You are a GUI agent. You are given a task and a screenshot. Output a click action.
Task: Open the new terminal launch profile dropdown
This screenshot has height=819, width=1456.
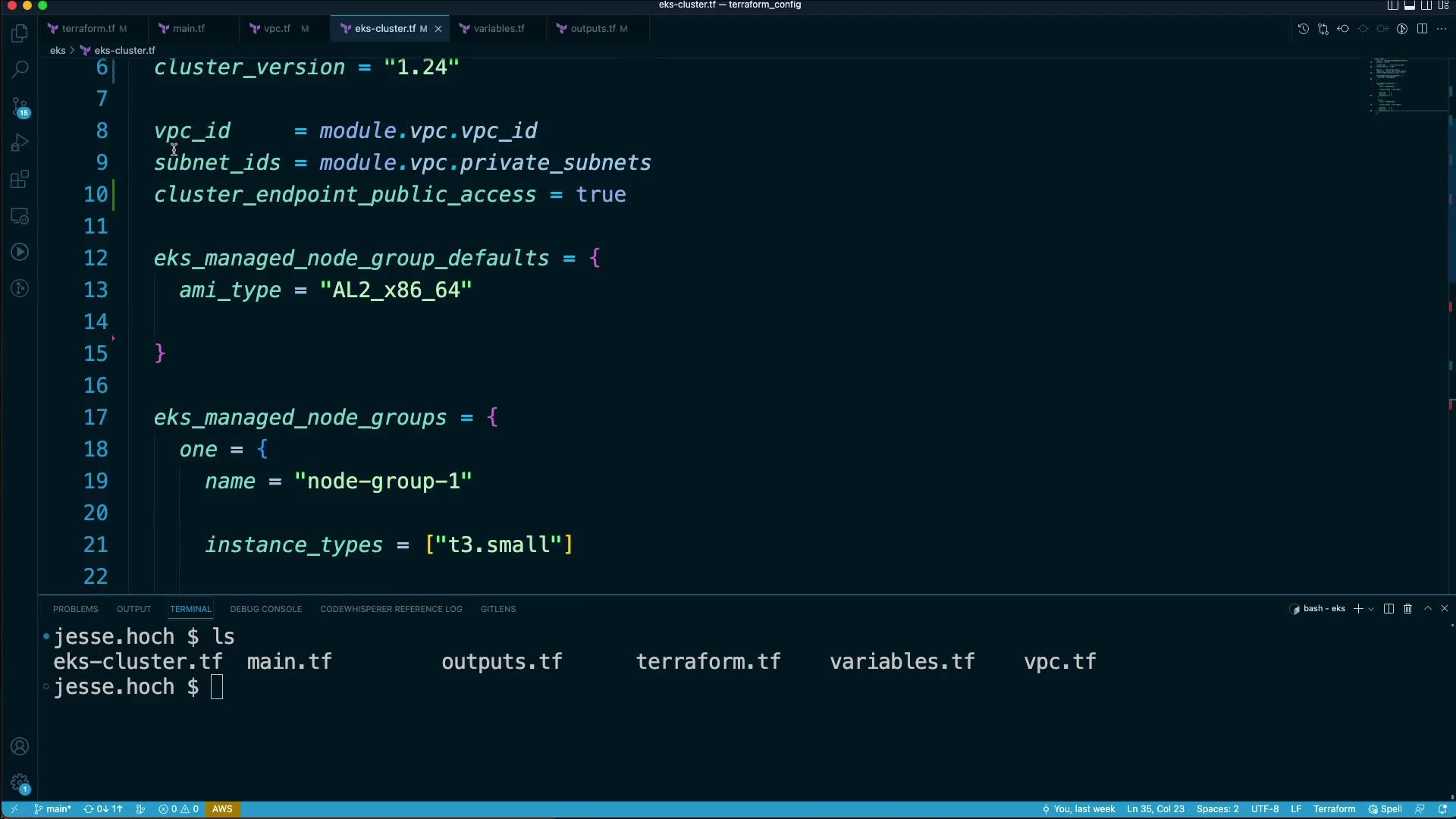tap(1370, 609)
